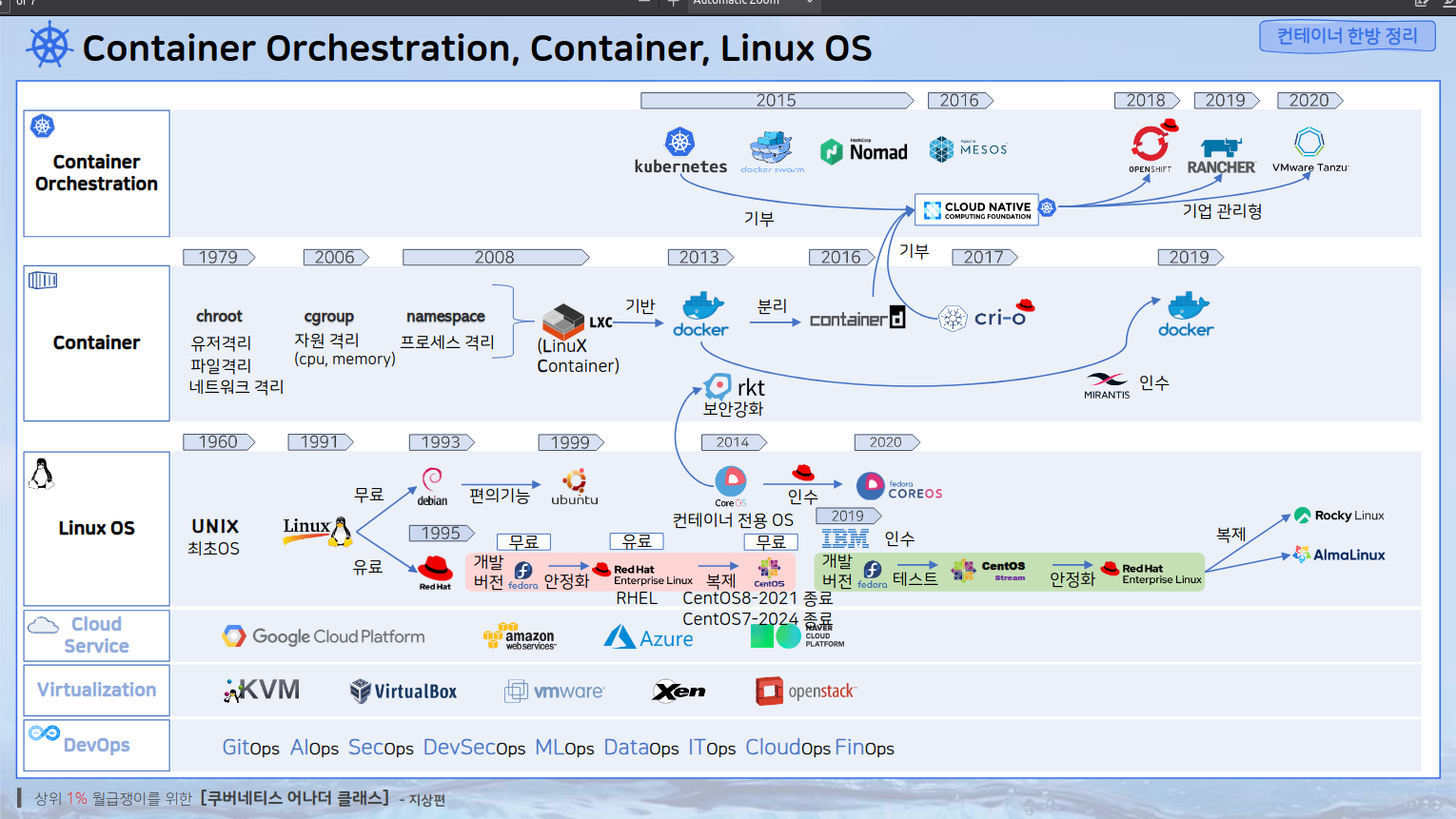Click the 'FinOps' text
Image resolution: width=1456 pixels, height=819 pixels.
(x=865, y=748)
